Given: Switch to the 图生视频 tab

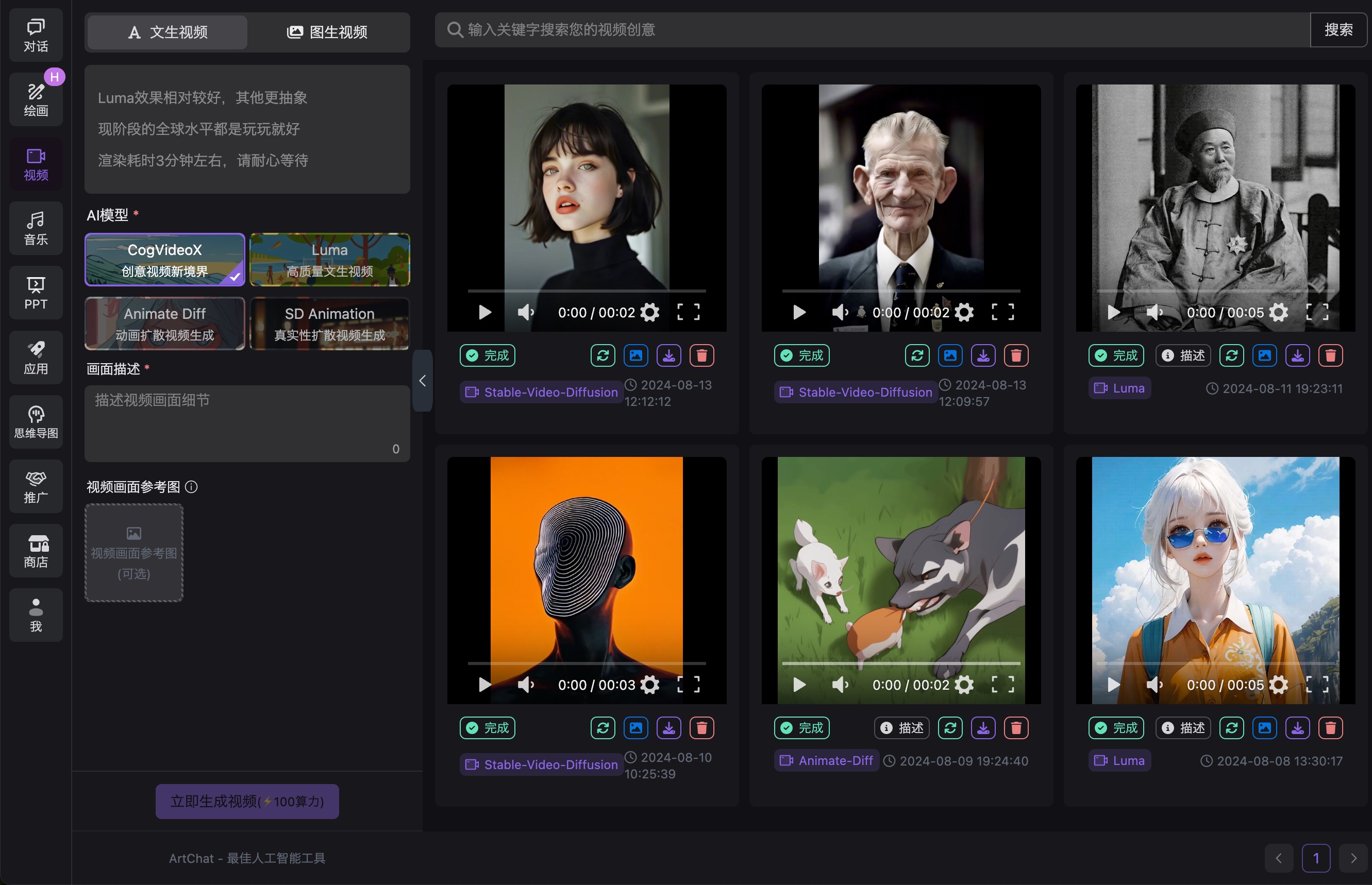Looking at the screenshot, I should click(x=328, y=32).
